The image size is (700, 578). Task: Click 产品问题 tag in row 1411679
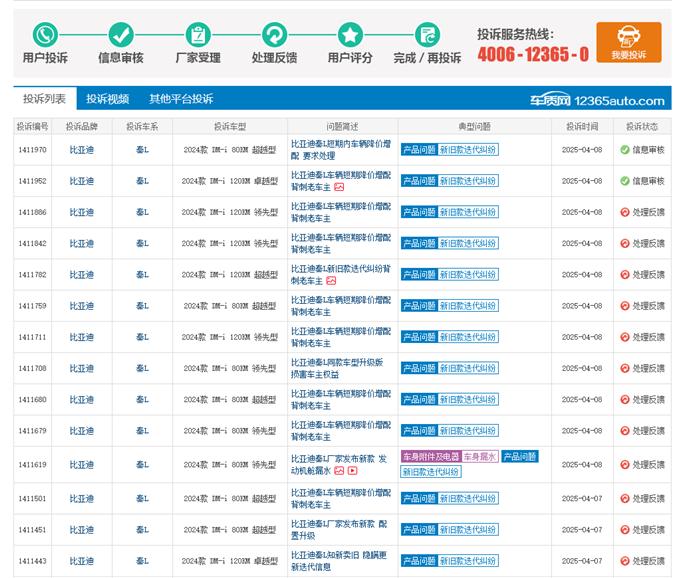click(419, 431)
